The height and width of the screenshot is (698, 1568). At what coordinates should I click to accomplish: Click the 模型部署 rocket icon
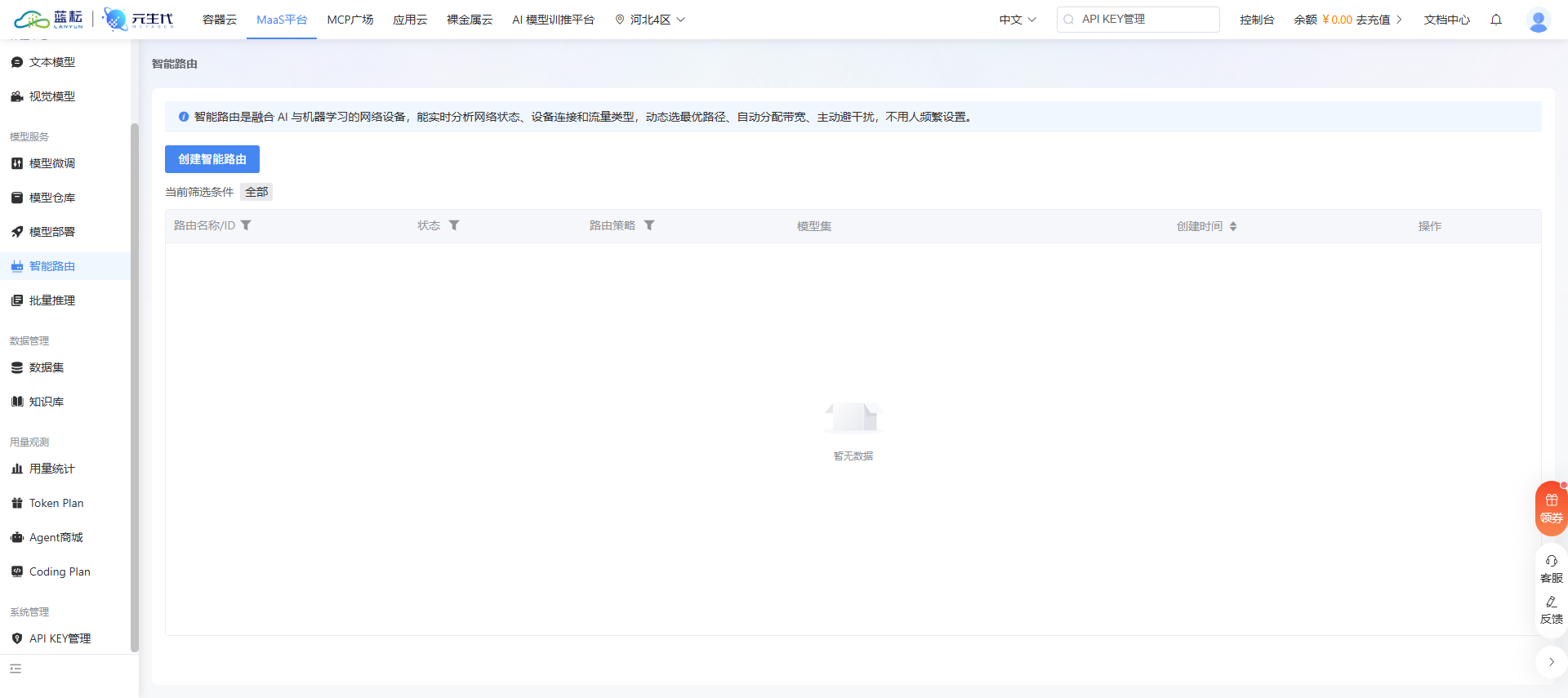coord(17,232)
